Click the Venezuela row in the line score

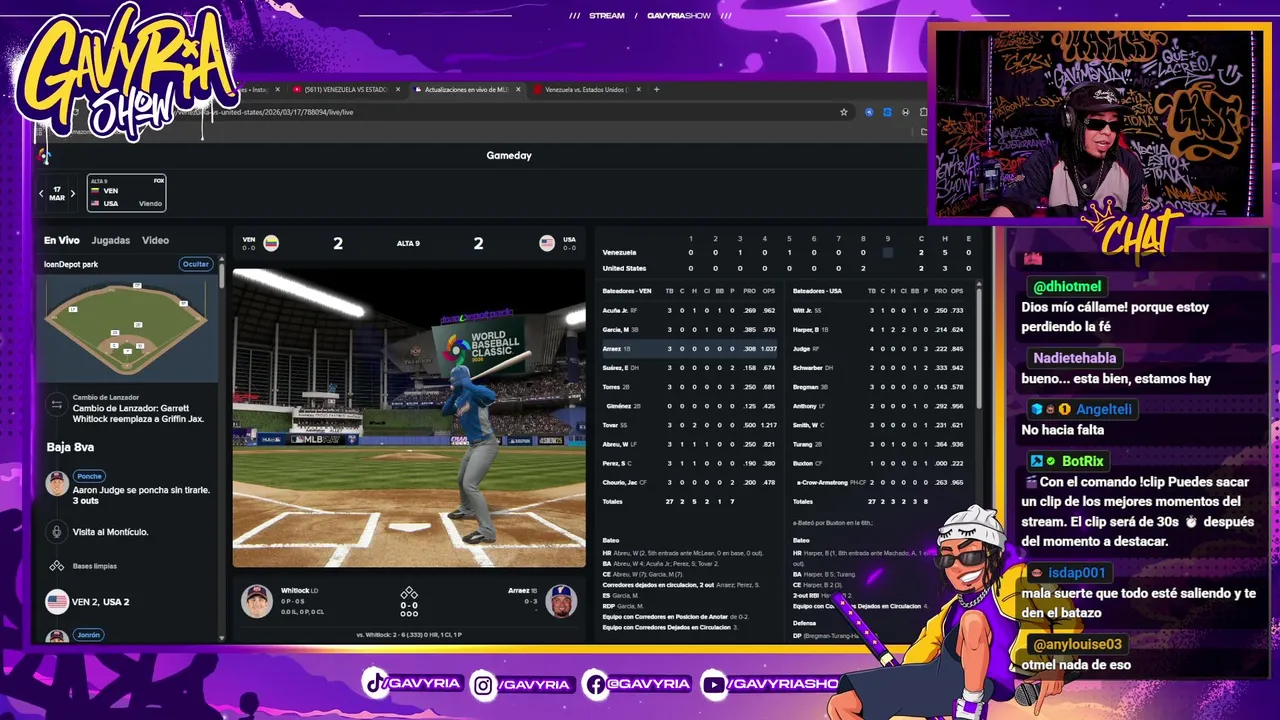tap(787, 253)
